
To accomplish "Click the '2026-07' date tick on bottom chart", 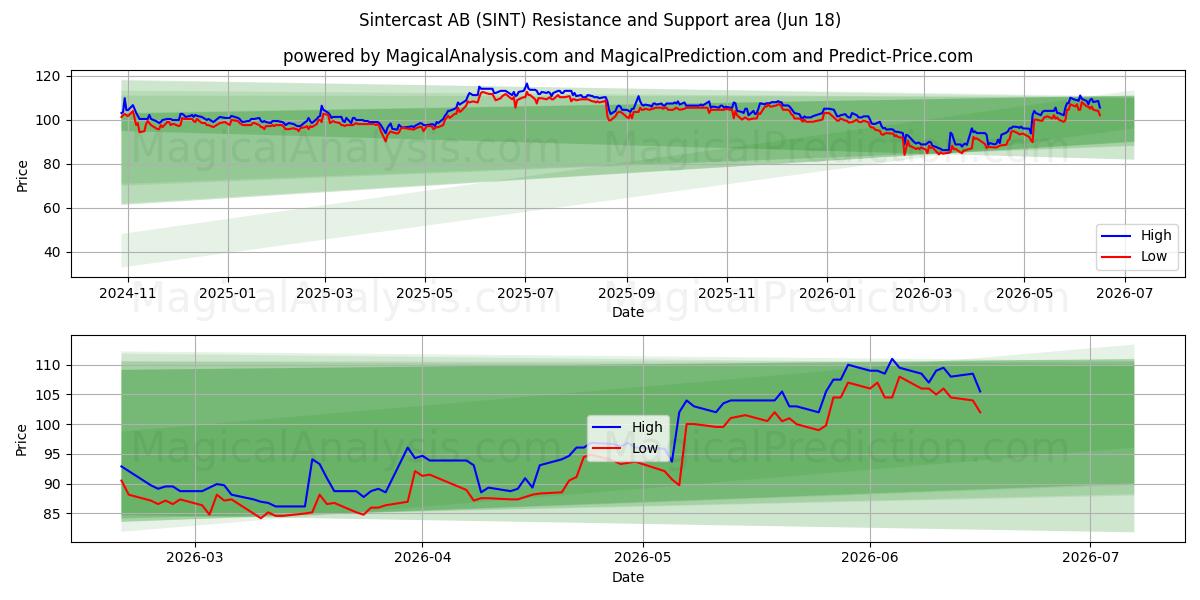I will click(x=1090, y=558).
